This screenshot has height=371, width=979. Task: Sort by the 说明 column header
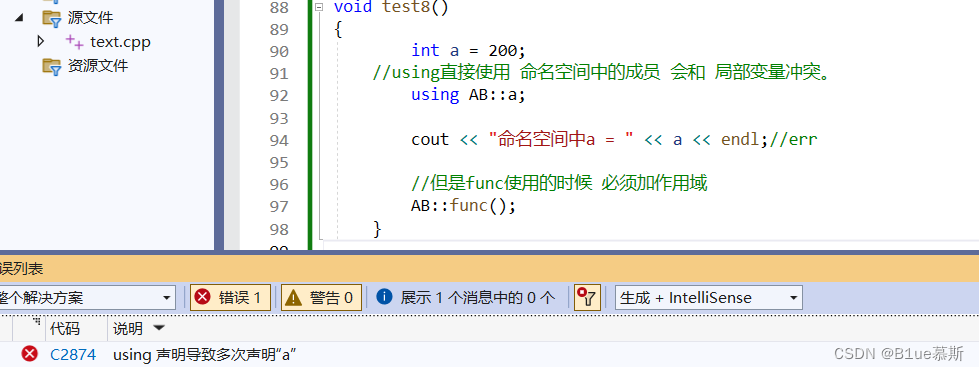(128, 329)
